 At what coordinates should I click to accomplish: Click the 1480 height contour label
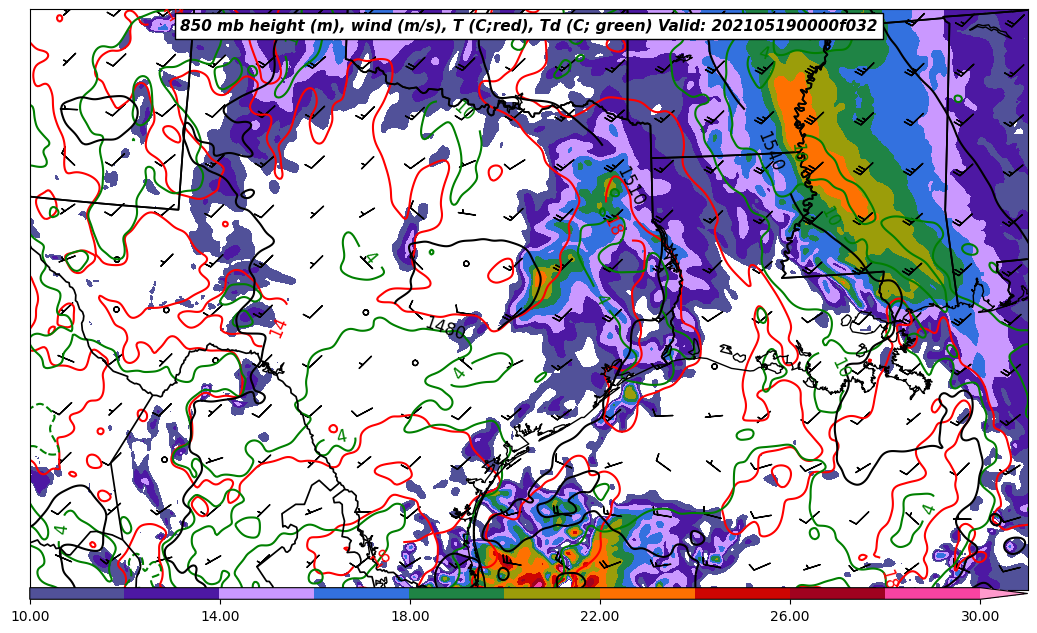[446, 327]
